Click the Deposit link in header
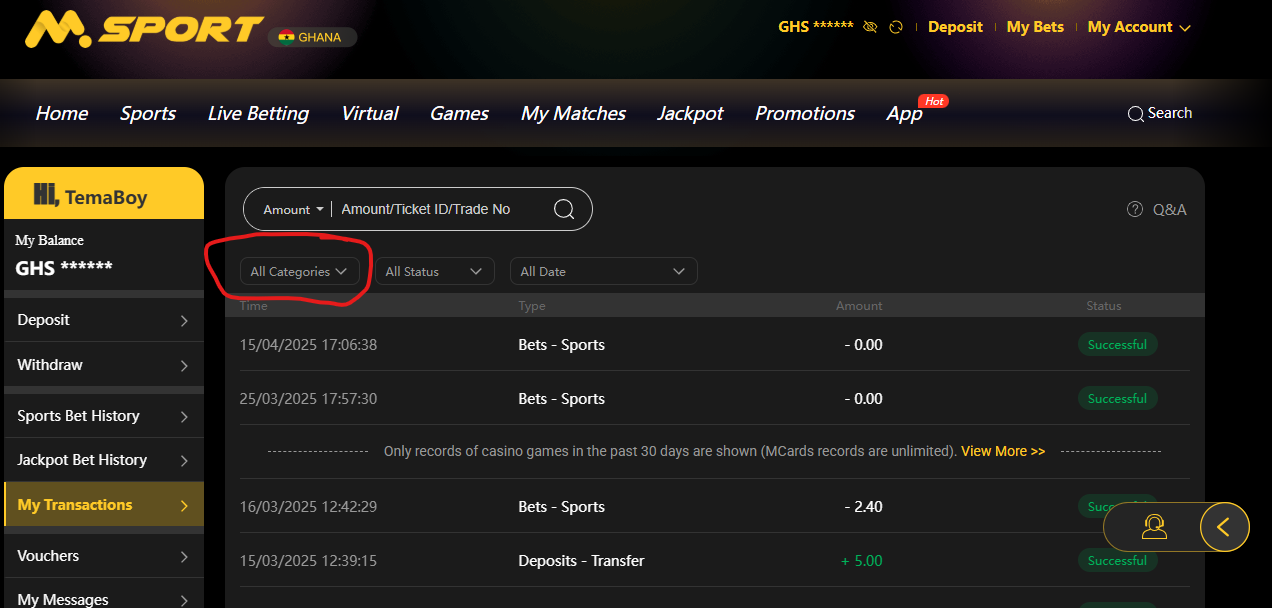1272x608 pixels. coord(955,27)
